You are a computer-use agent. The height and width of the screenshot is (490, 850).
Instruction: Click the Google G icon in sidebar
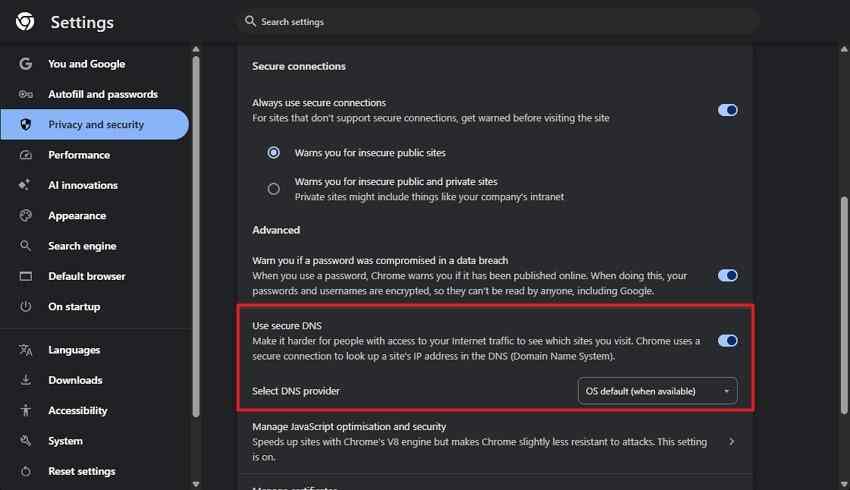click(x=25, y=64)
